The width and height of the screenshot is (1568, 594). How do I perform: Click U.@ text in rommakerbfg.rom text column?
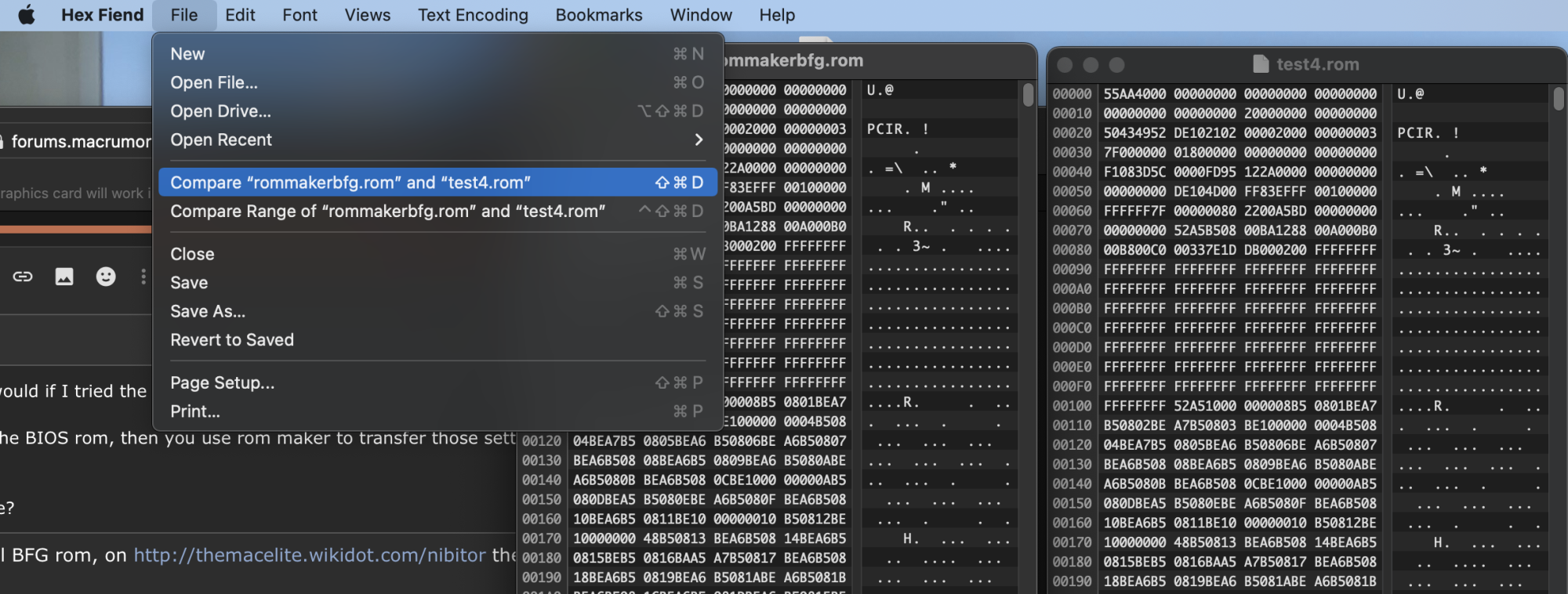[x=880, y=90]
